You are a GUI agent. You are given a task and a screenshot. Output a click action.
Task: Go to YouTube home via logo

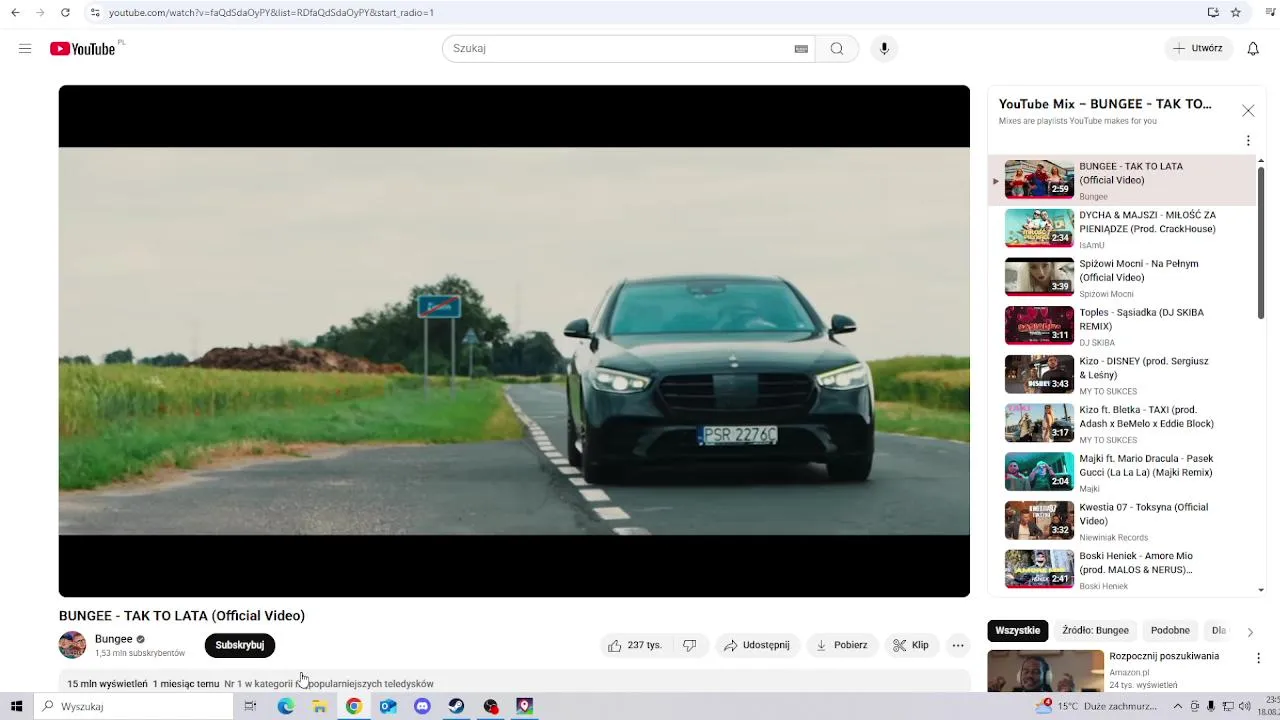[83, 49]
